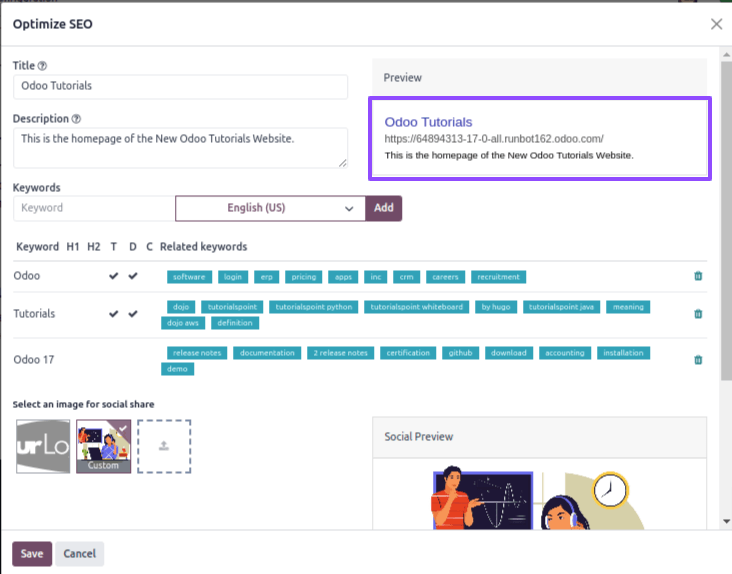Click the 'release notes' tag in Odoo 17 row

coord(197,353)
